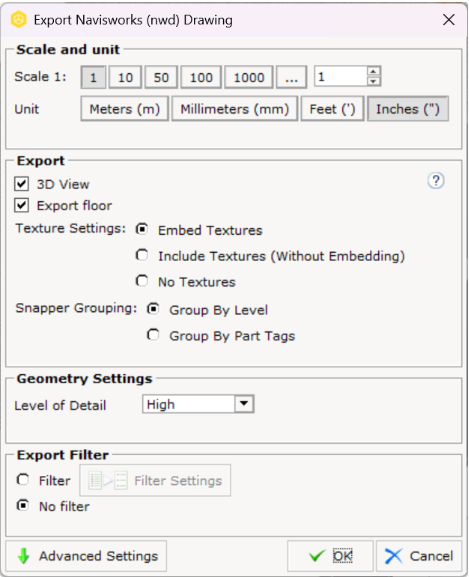Close the Export Navisworks dialog
Image resolution: width=469 pixels, height=577 pixels.
449,20
